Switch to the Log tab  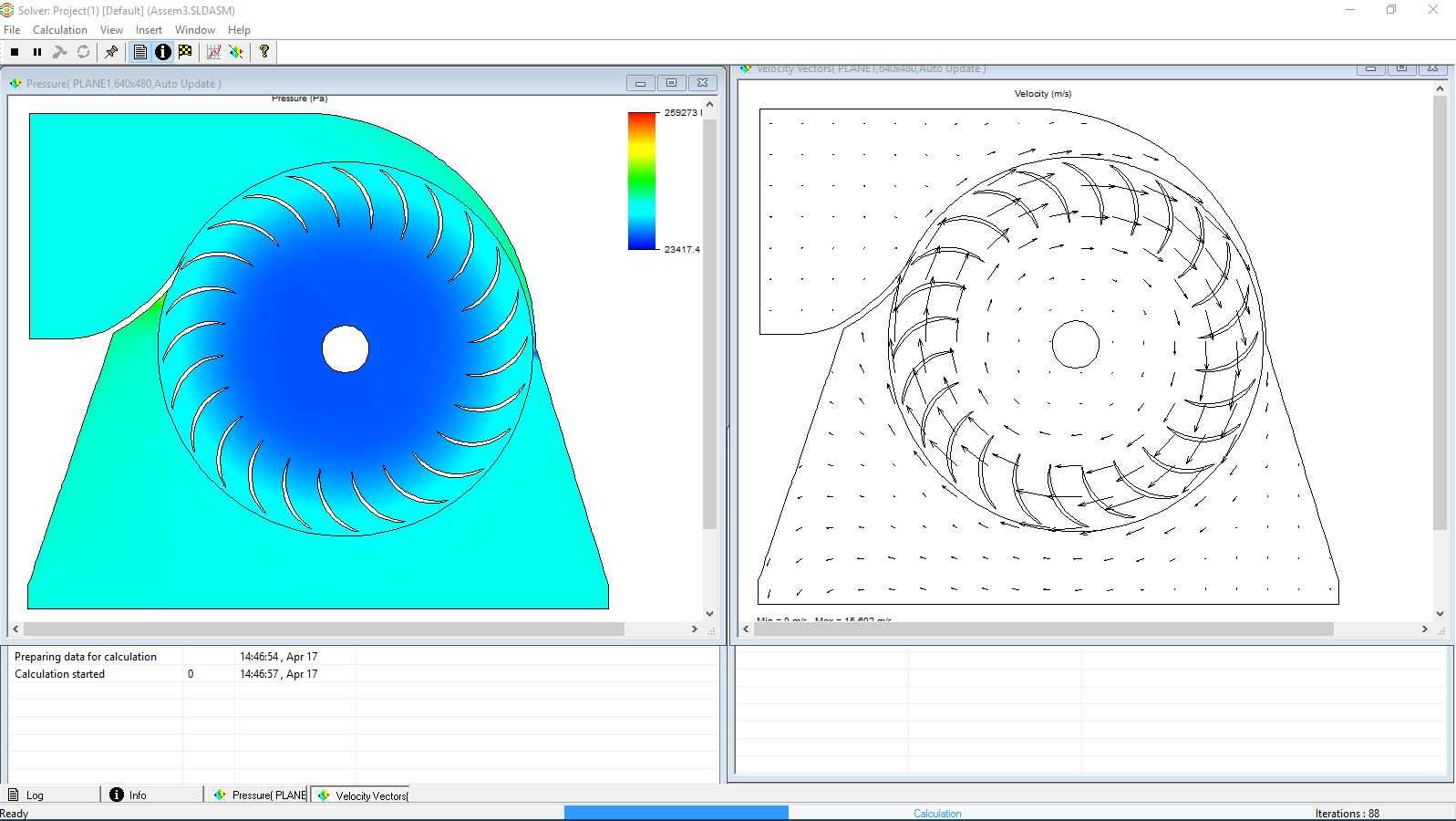coord(51,795)
